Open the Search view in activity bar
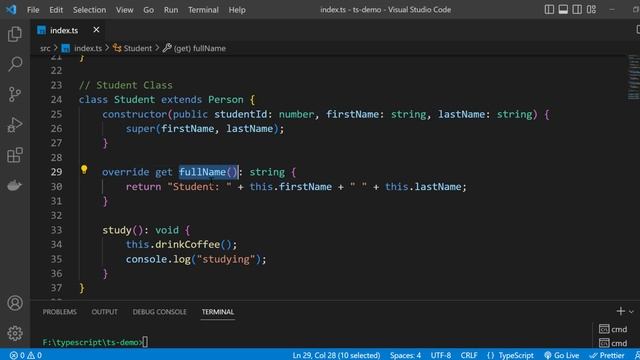 tap(15, 64)
